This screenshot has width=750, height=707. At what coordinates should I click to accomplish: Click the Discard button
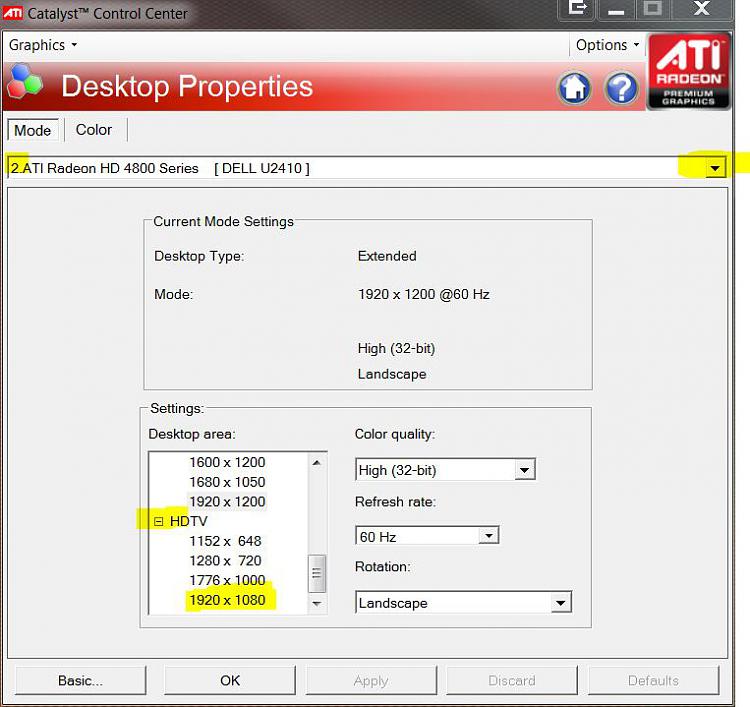point(512,680)
